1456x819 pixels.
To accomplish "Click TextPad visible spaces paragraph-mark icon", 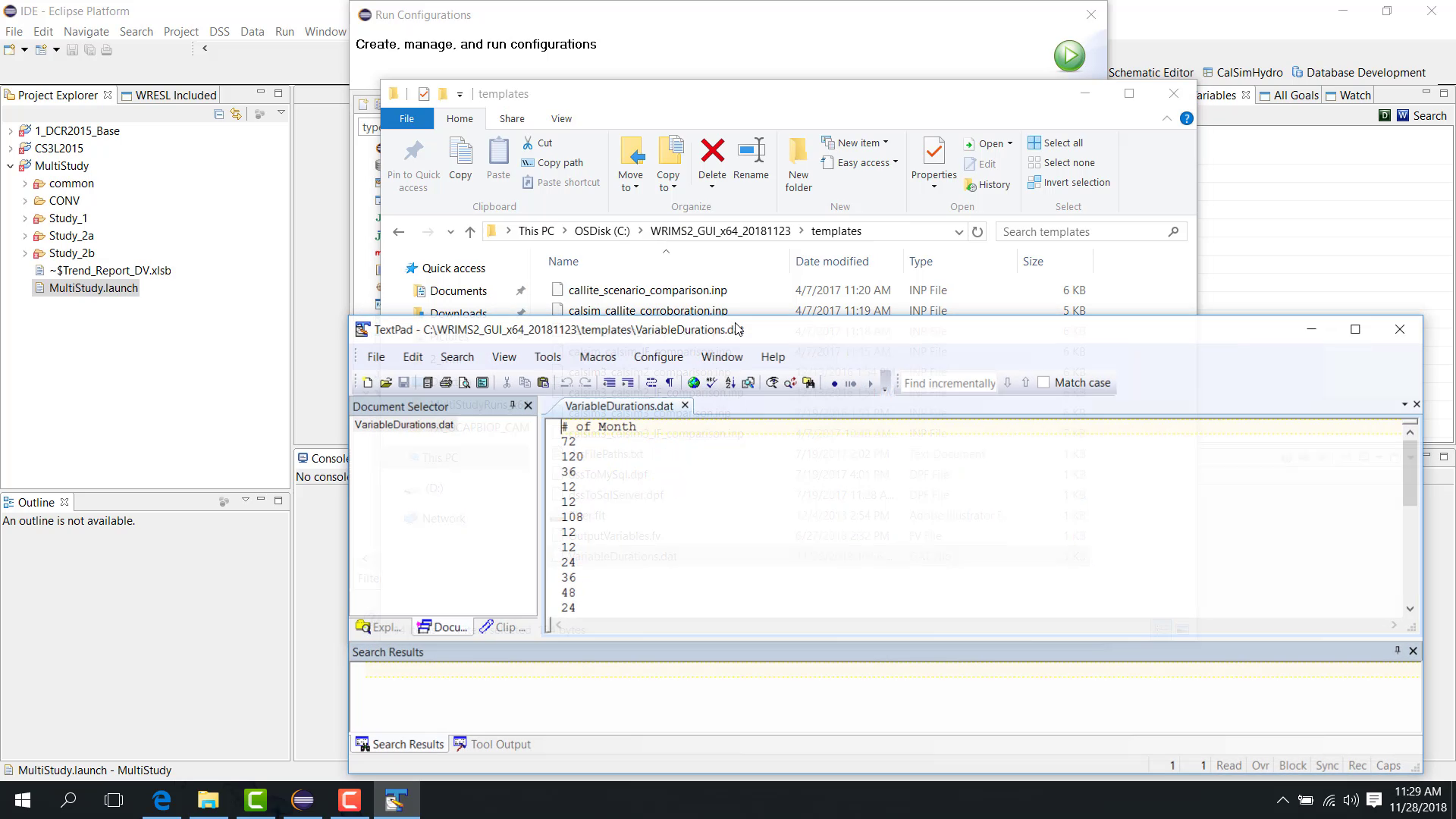I will (x=670, y=383).
